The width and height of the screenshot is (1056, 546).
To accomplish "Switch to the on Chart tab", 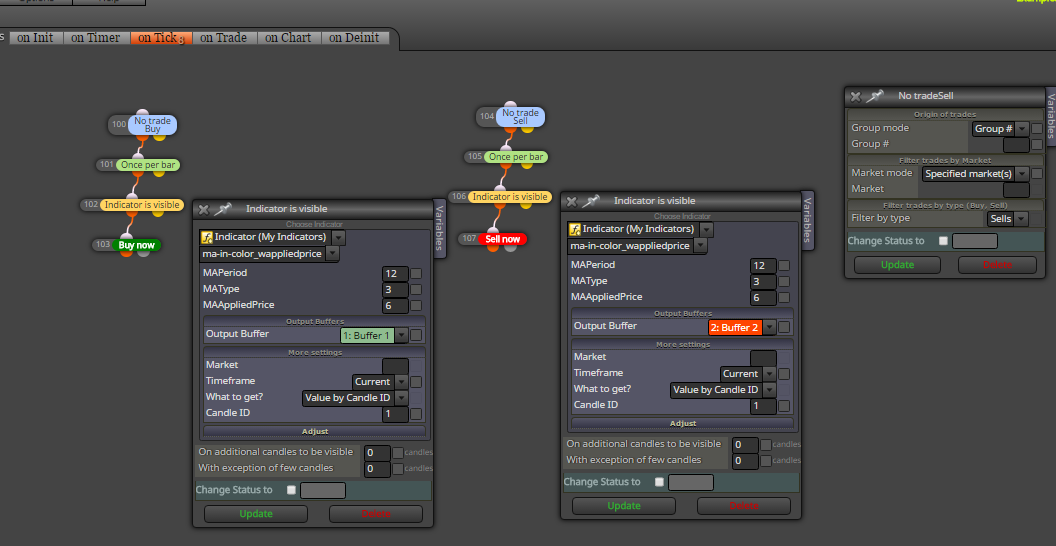I will [289, 38].
